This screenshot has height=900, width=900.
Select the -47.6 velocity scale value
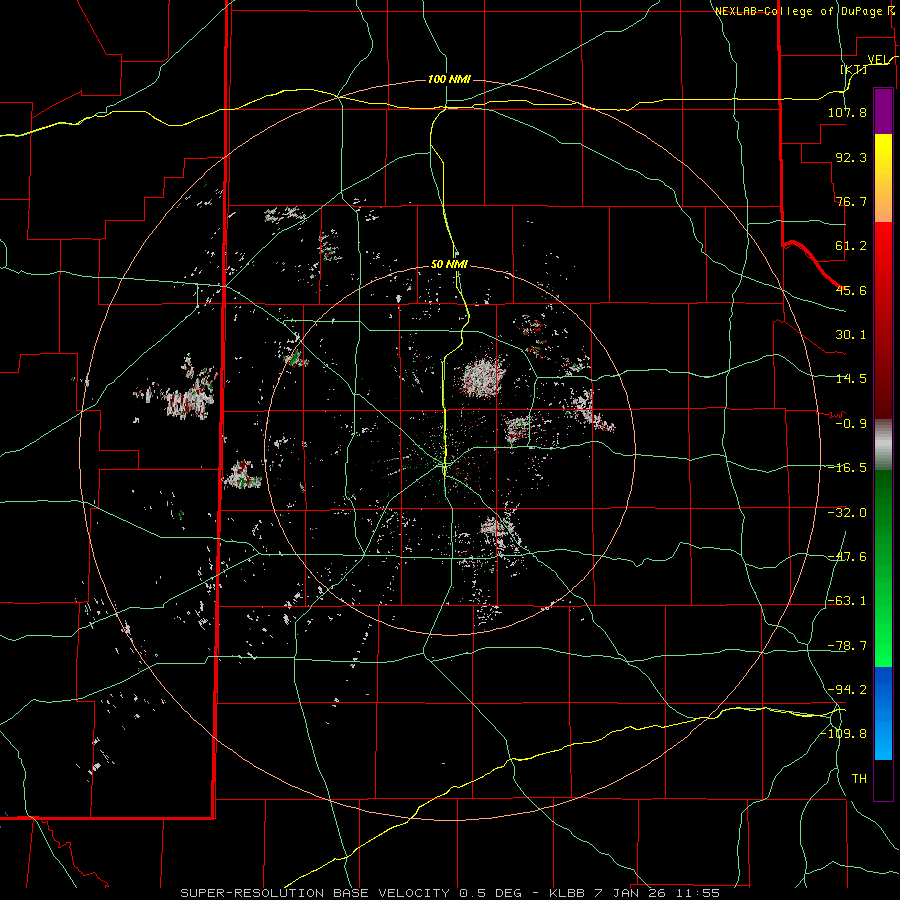pos(847,557)
